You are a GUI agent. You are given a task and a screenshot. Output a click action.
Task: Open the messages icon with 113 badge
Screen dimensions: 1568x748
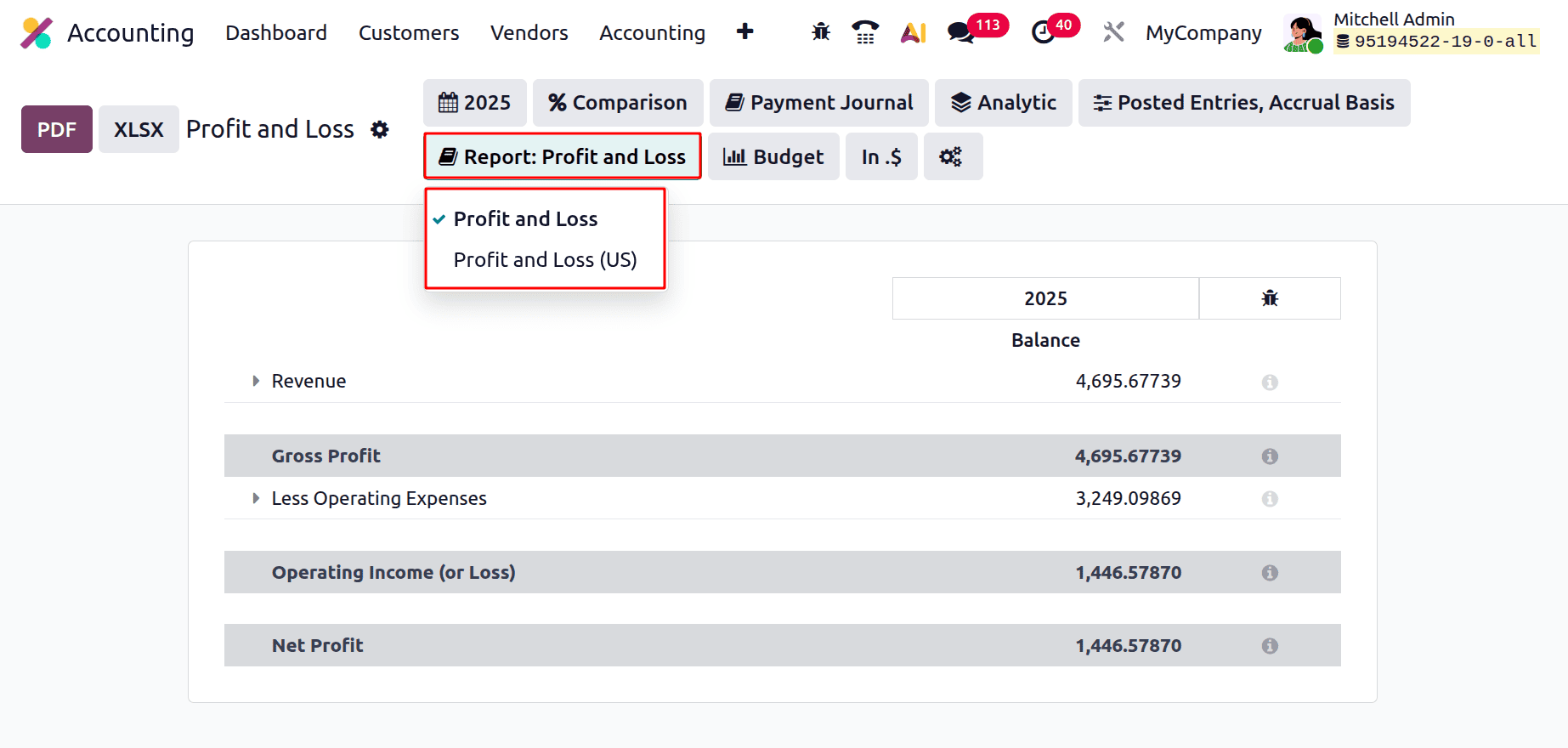click(961, 32)
